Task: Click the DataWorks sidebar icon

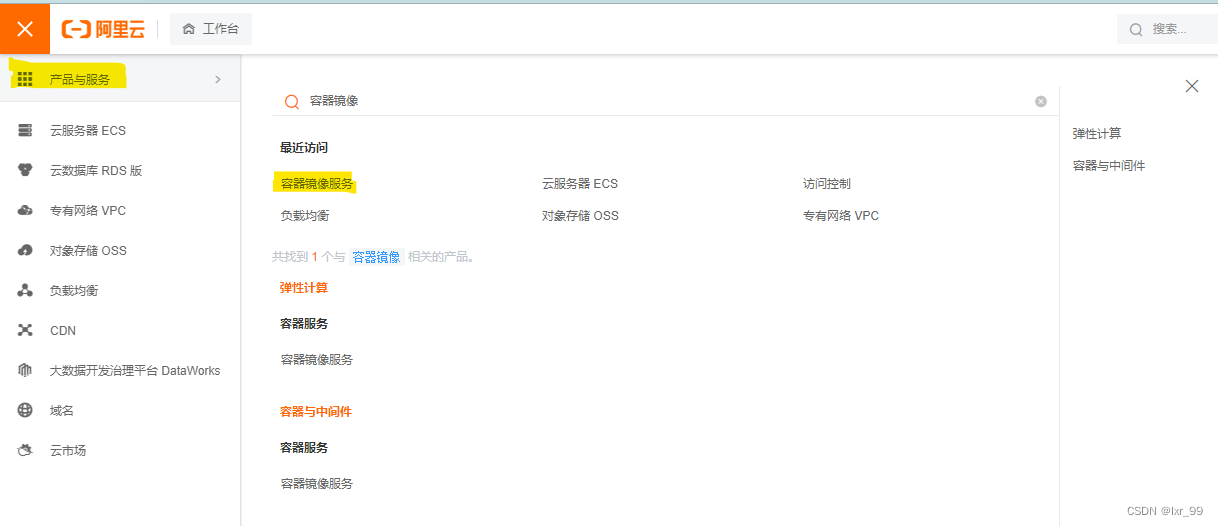Action: 26,370
